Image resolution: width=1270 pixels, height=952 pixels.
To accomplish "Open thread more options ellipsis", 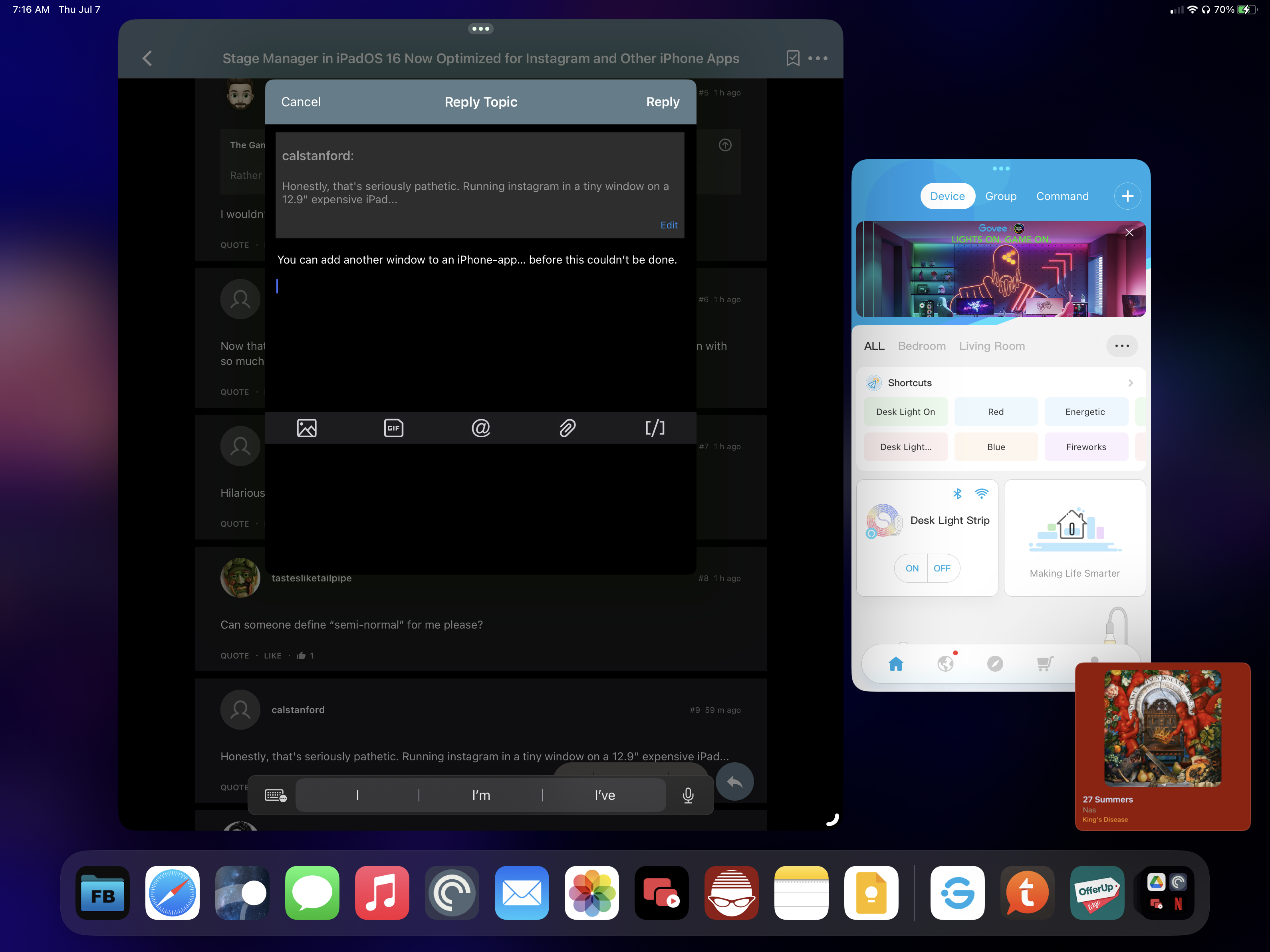I will pos(818,58).
